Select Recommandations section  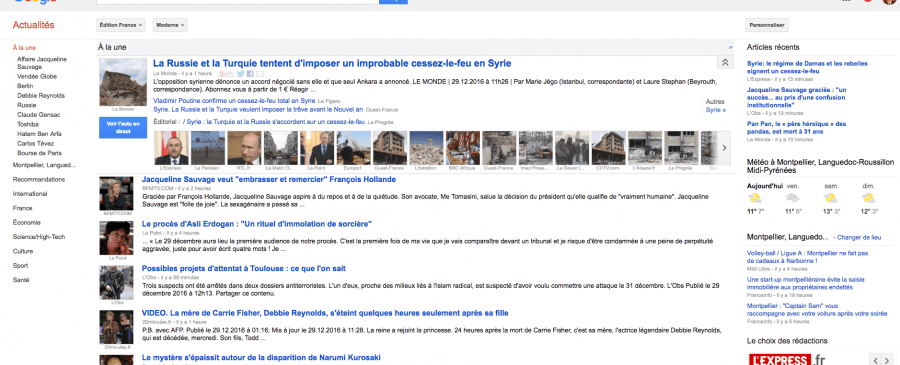coord(38,180)
